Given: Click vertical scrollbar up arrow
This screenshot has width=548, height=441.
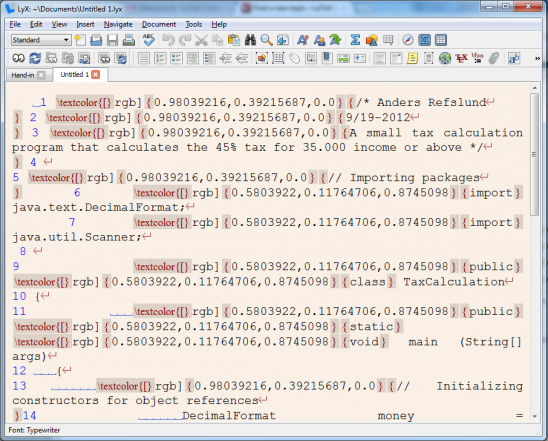Looking at the screenshot, I should pos(534,88).
